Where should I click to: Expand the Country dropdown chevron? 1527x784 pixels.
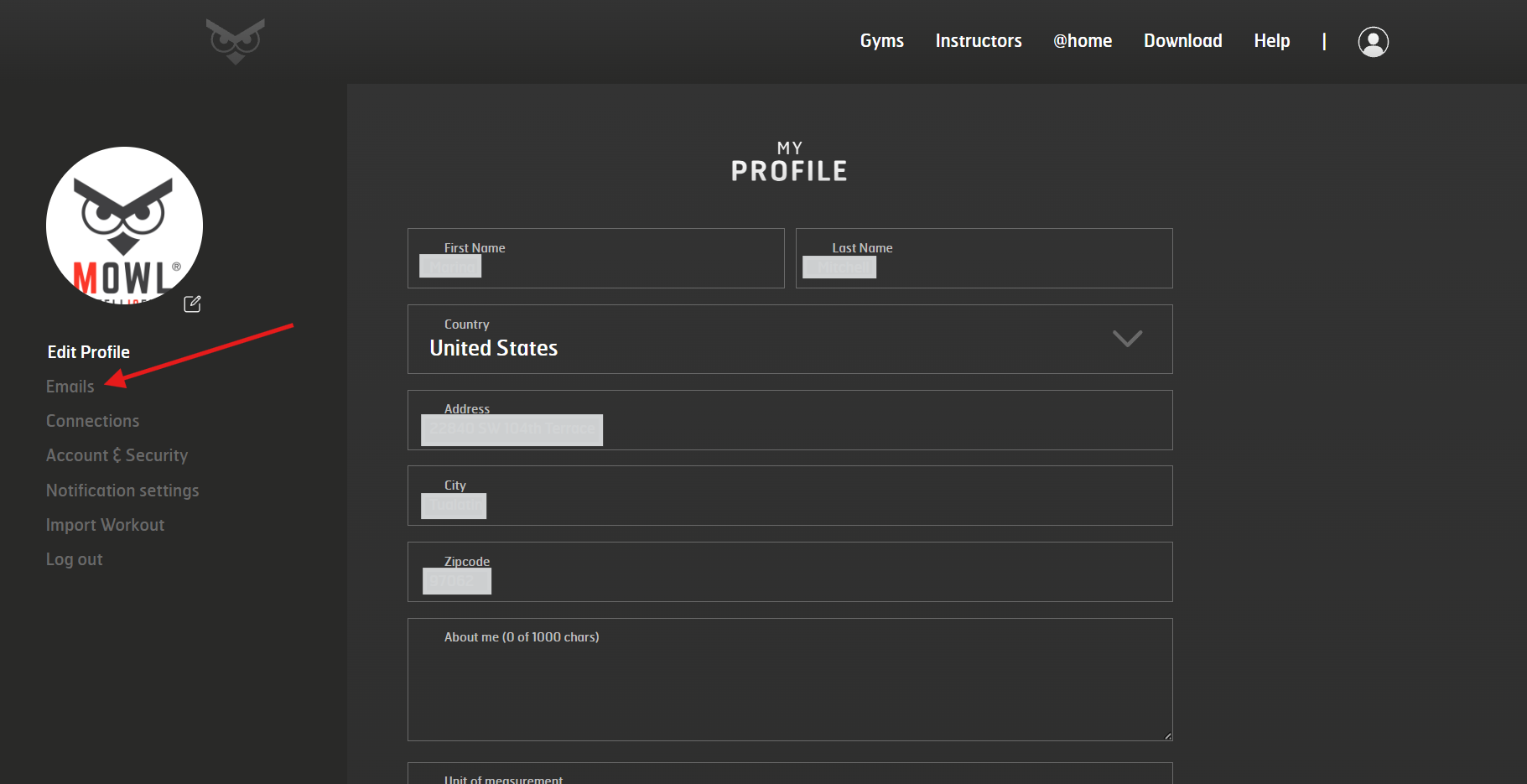tap(1127, 339)
